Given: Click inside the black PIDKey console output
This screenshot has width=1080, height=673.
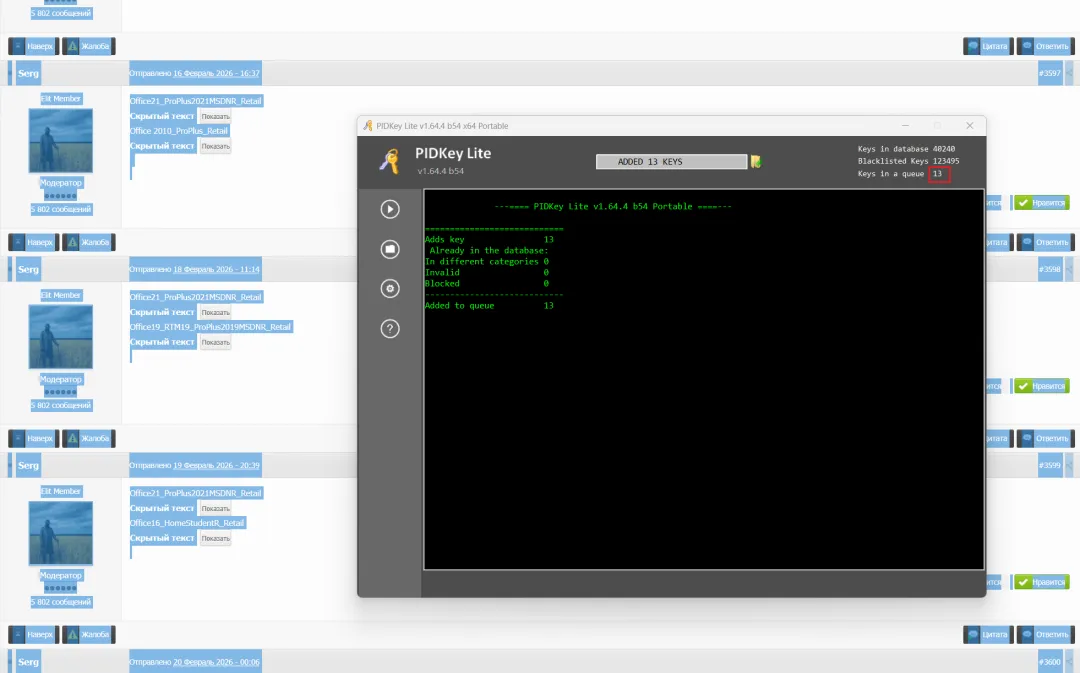Looking at the screenshot, I should pyautogui.click(x=704, y=380).
